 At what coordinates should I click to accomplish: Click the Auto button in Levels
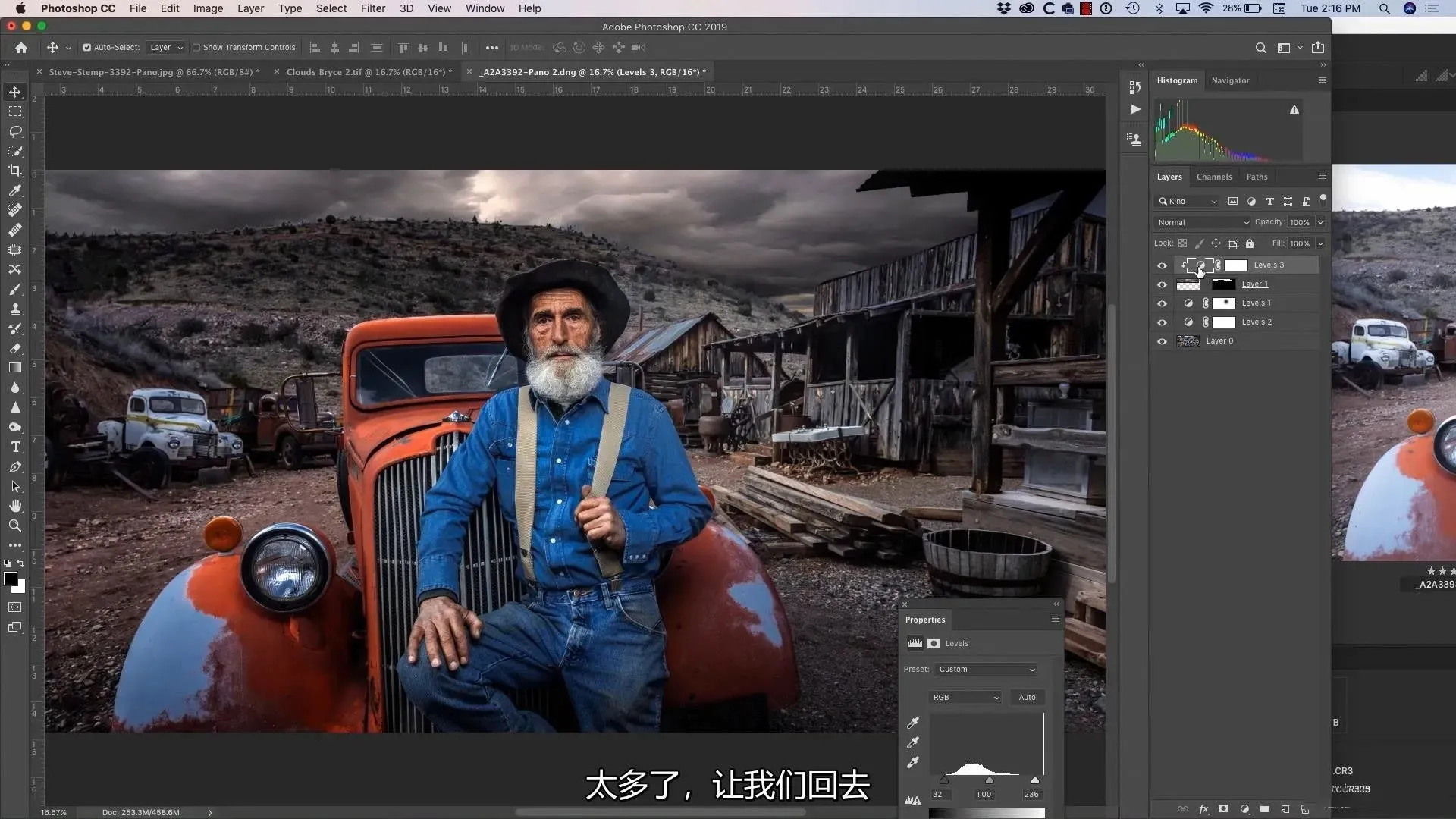coord(1027,698)
